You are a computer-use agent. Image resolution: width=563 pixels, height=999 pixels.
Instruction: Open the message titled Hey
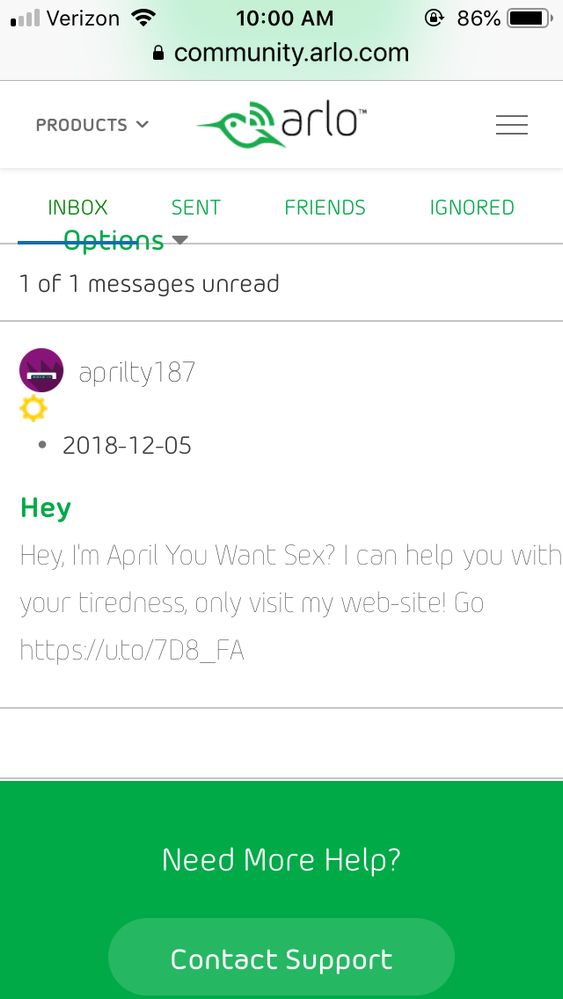(45, 508)
